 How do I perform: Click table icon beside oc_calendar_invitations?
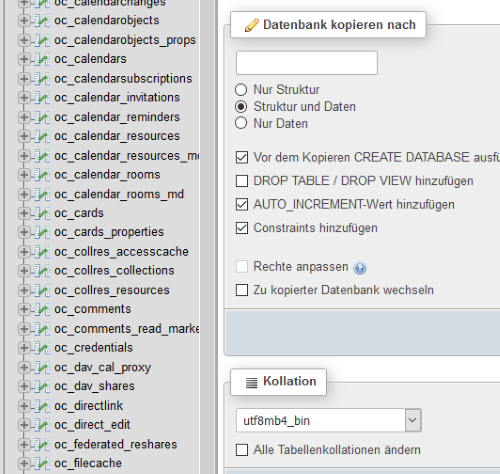(42, 98)
